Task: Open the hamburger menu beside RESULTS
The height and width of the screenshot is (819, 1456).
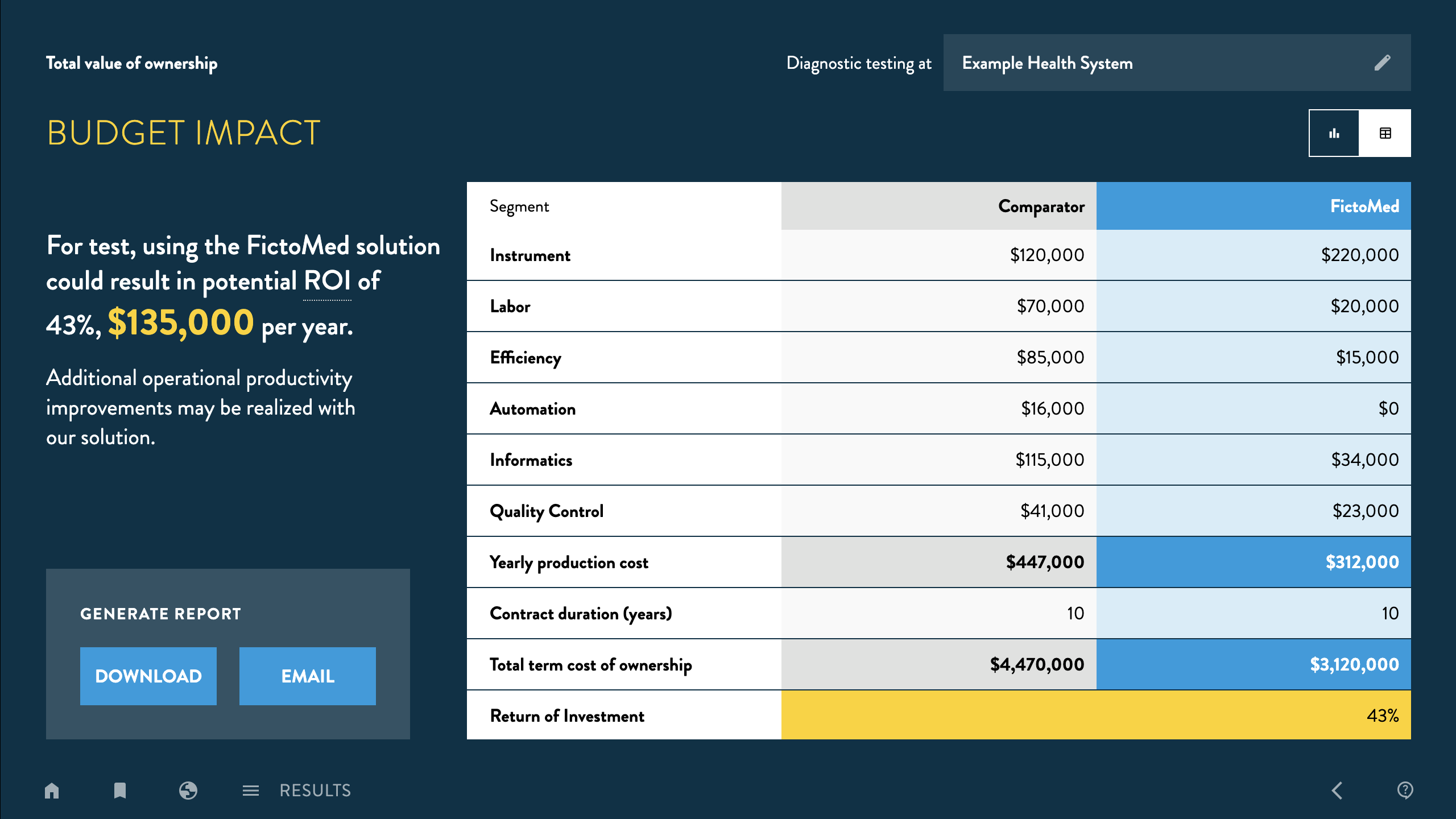Action: tap(251, 791)
